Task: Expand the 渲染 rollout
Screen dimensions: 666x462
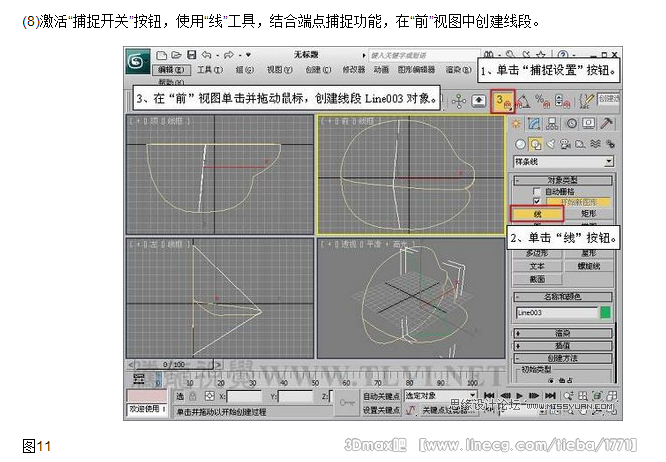Action: (x=563, y=333)
